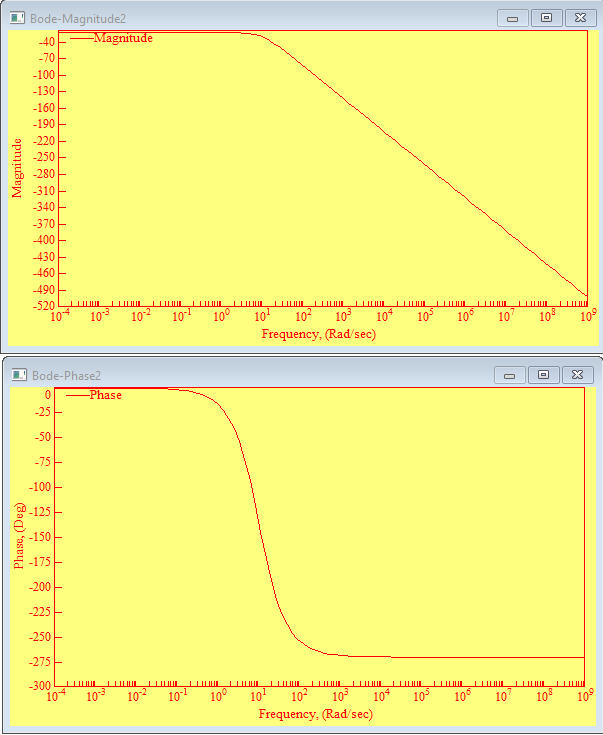Click the 10^0 frequency tick in magnitude plot
This screenshot has height=735, width=603.
tap(222, 315)
